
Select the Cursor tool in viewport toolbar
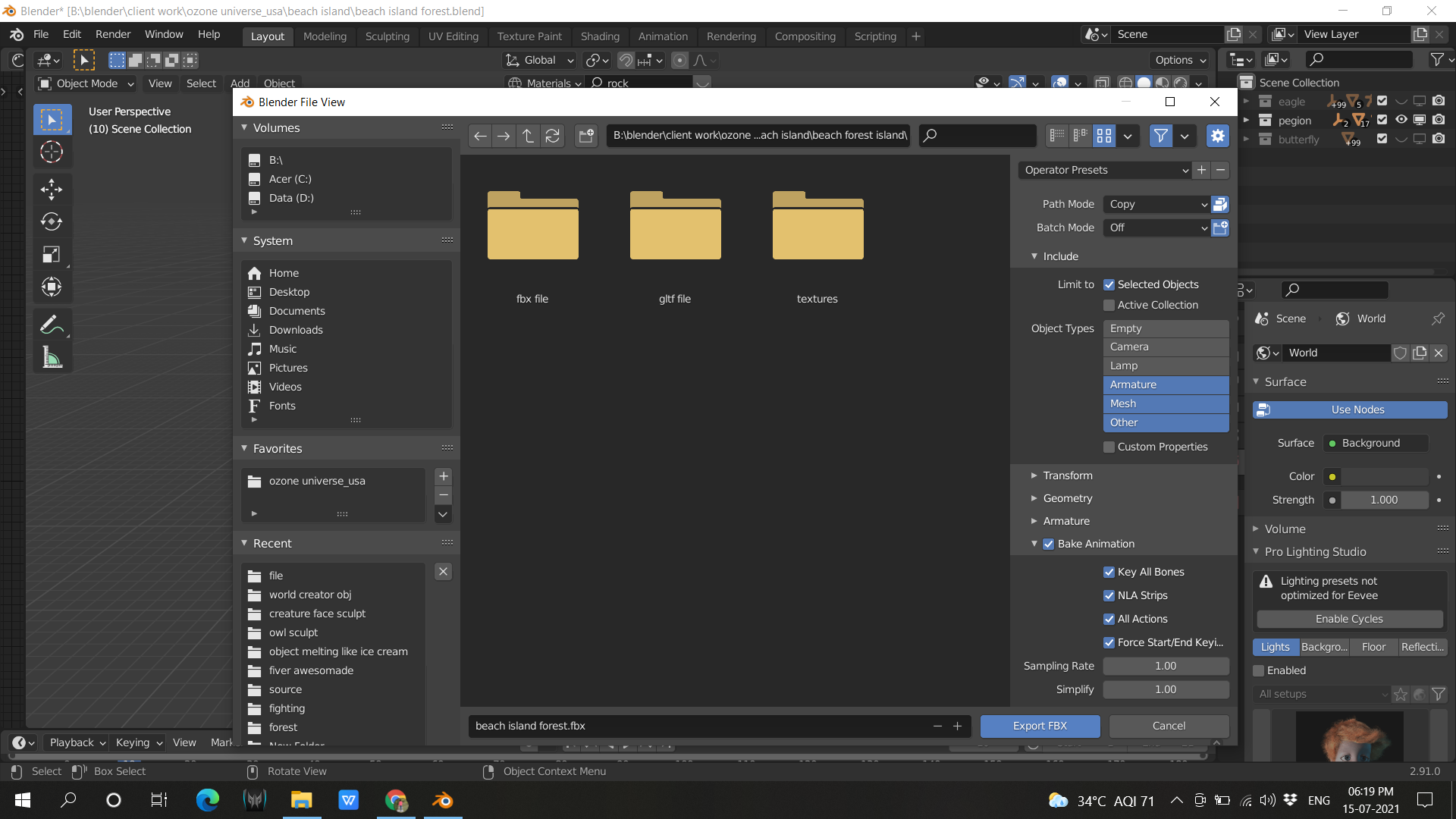tap(52, 152)
